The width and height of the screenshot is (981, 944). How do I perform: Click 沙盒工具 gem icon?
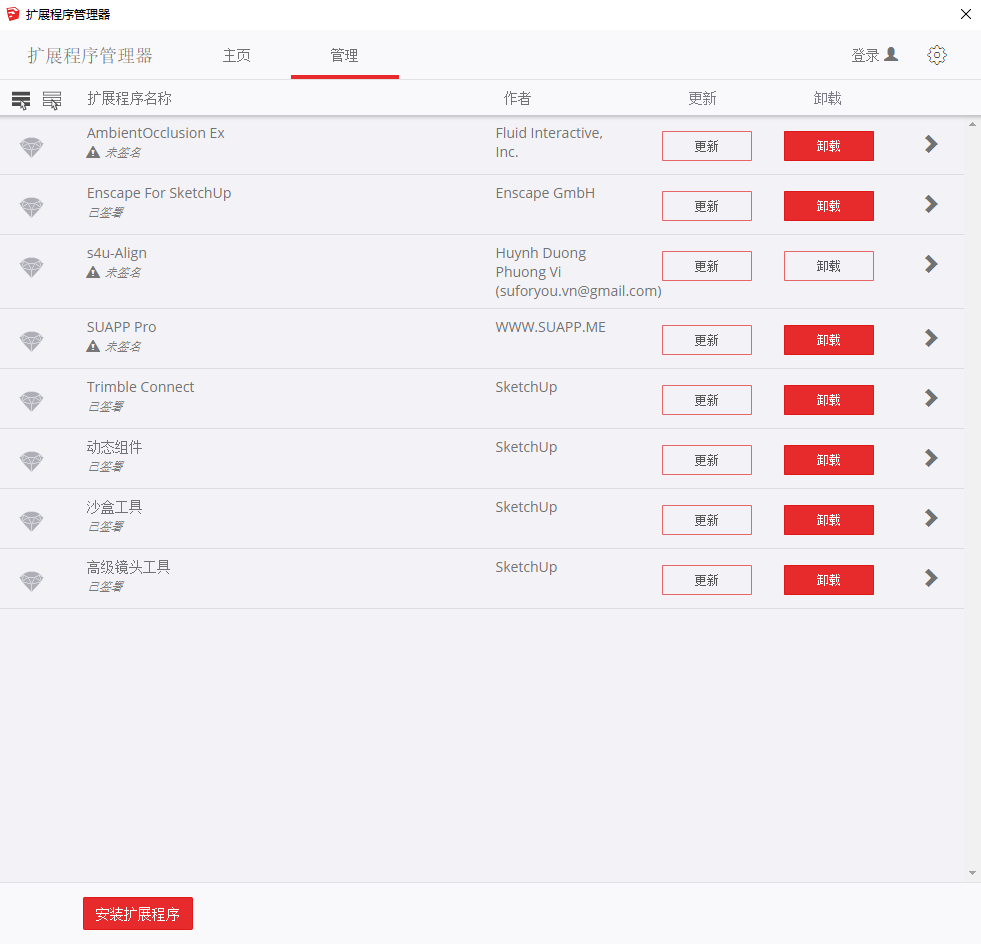[31, 521]
